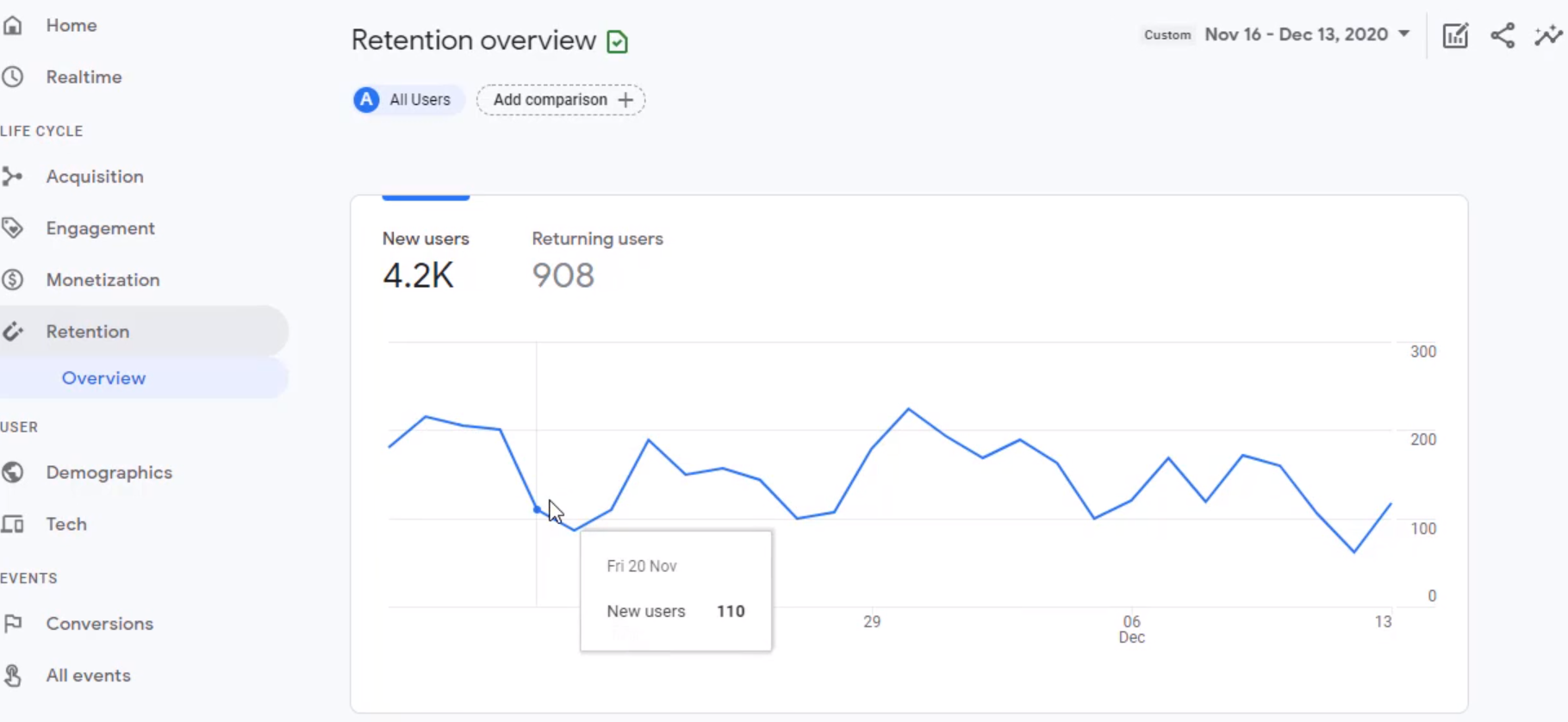Image resolution: width=1568 pixels, height=722 pixels.
Task: Click the share report icon
Action: 1503,35
